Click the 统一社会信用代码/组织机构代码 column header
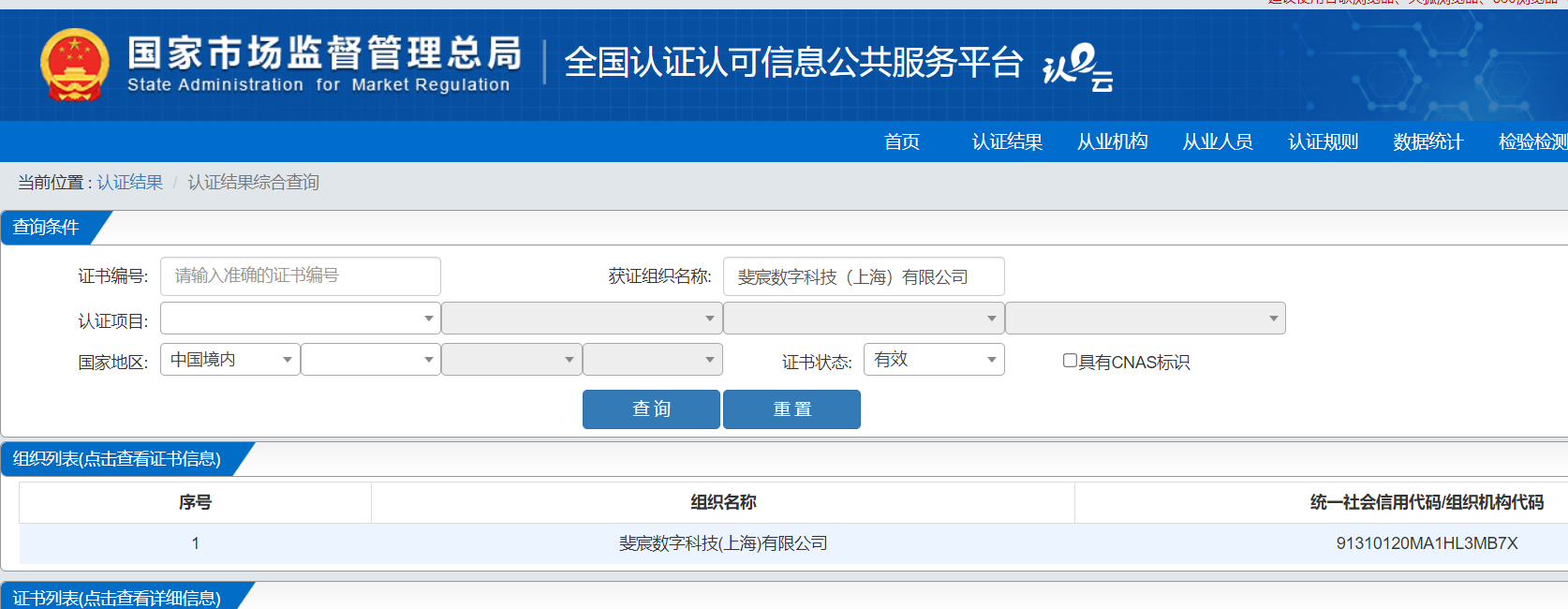The width and height of the screenshot is (1568, 609). 1427,502
